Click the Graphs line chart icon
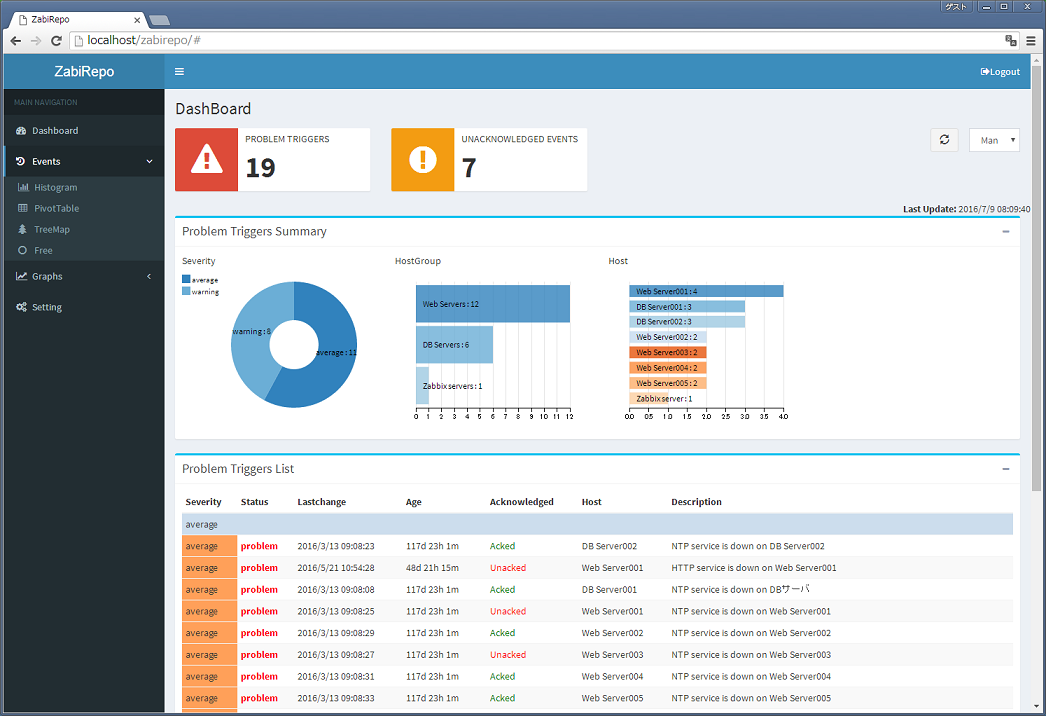The width and height of the screenshot is (1046, 716). click(21, 276)
